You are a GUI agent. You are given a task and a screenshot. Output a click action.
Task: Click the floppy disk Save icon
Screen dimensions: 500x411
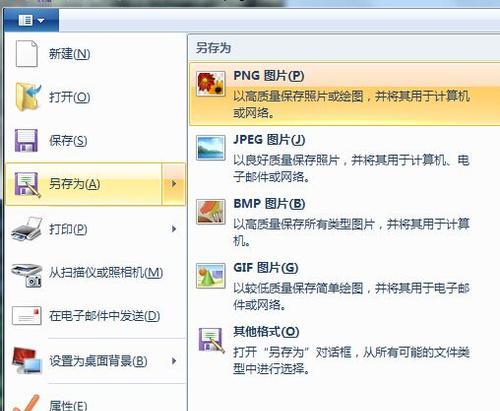pyautogui.click(x=26, y=140)
